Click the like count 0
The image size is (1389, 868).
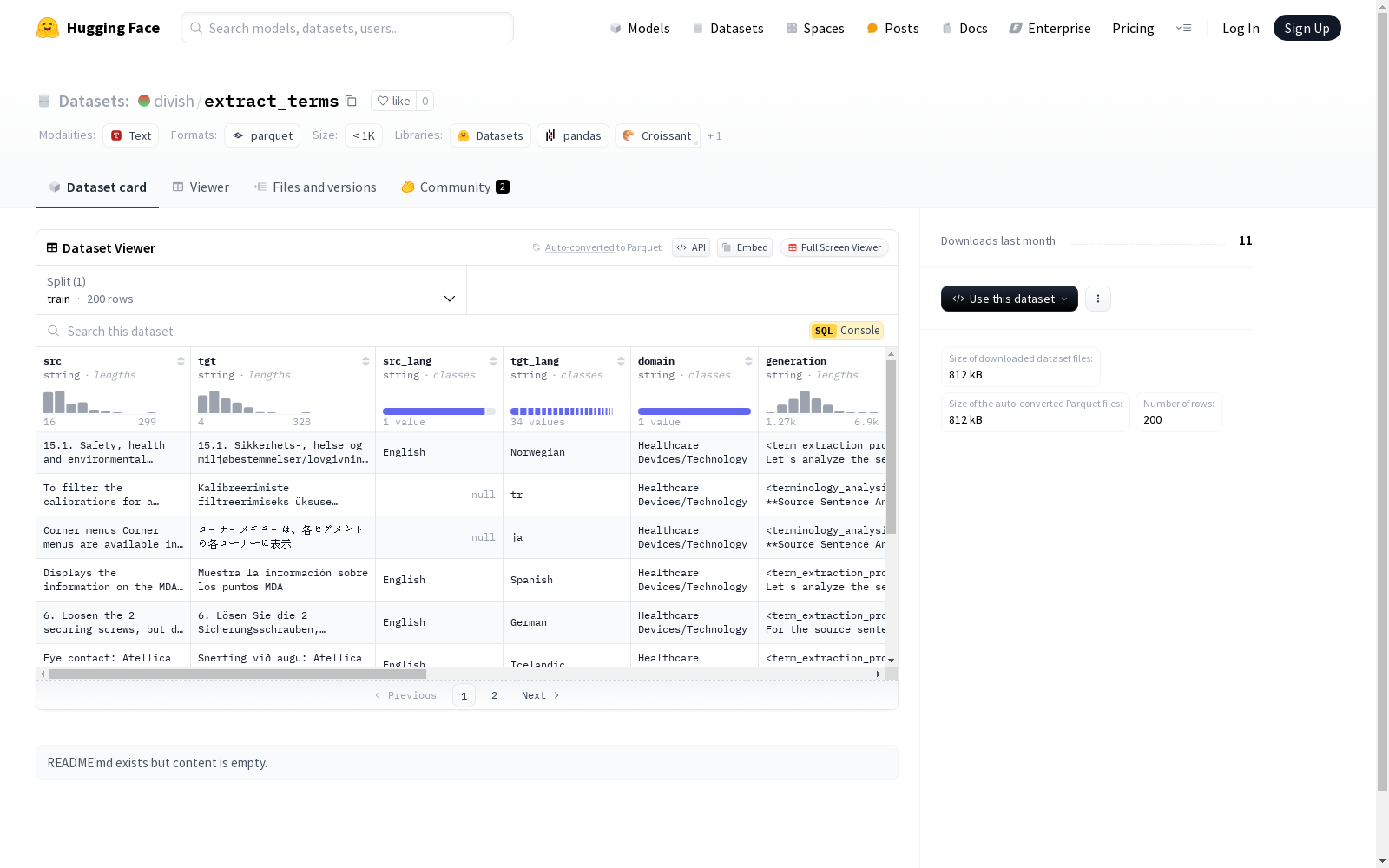425,101
